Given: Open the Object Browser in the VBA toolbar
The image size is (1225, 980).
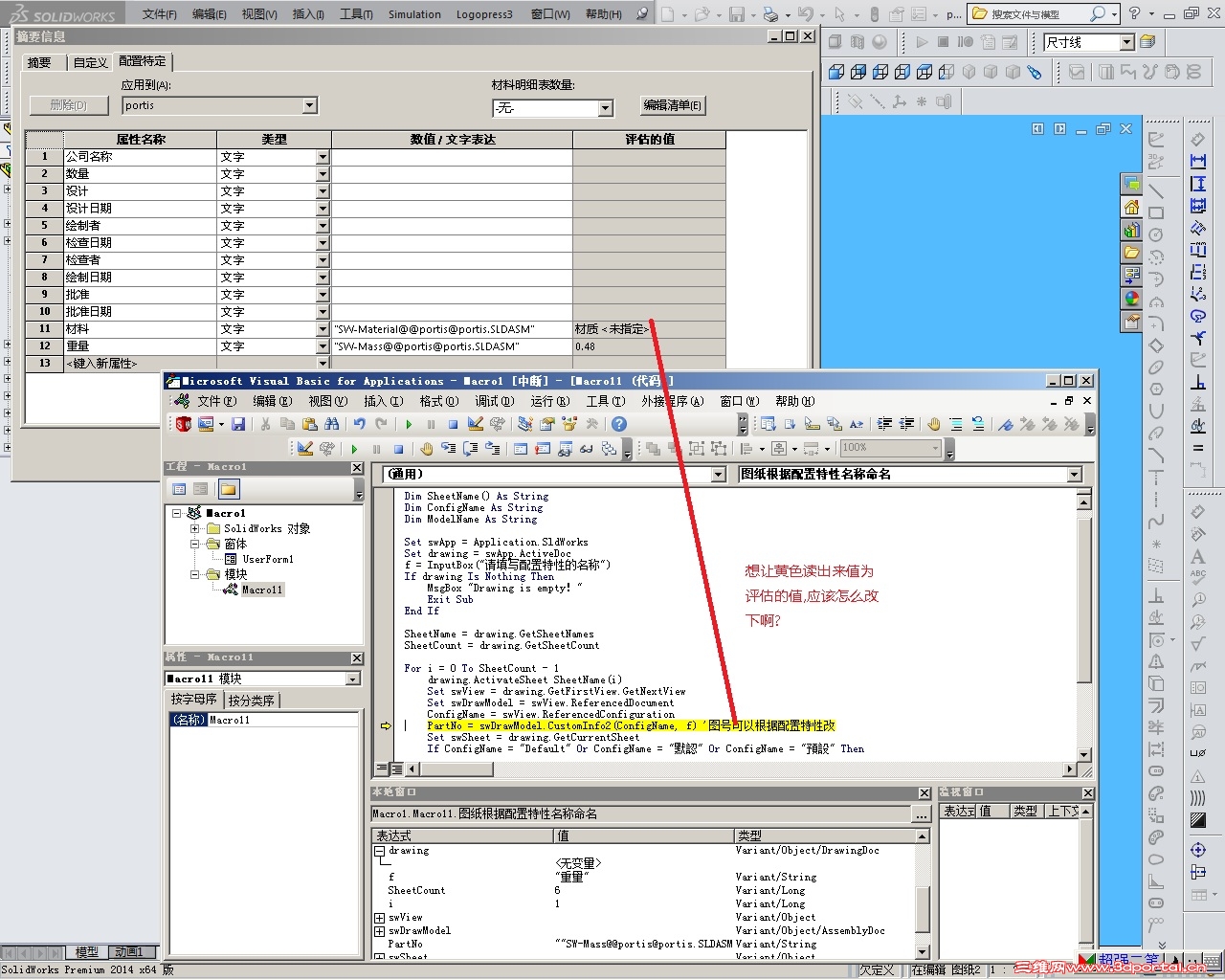Looking at the screenshot, I should click(570, 424).
